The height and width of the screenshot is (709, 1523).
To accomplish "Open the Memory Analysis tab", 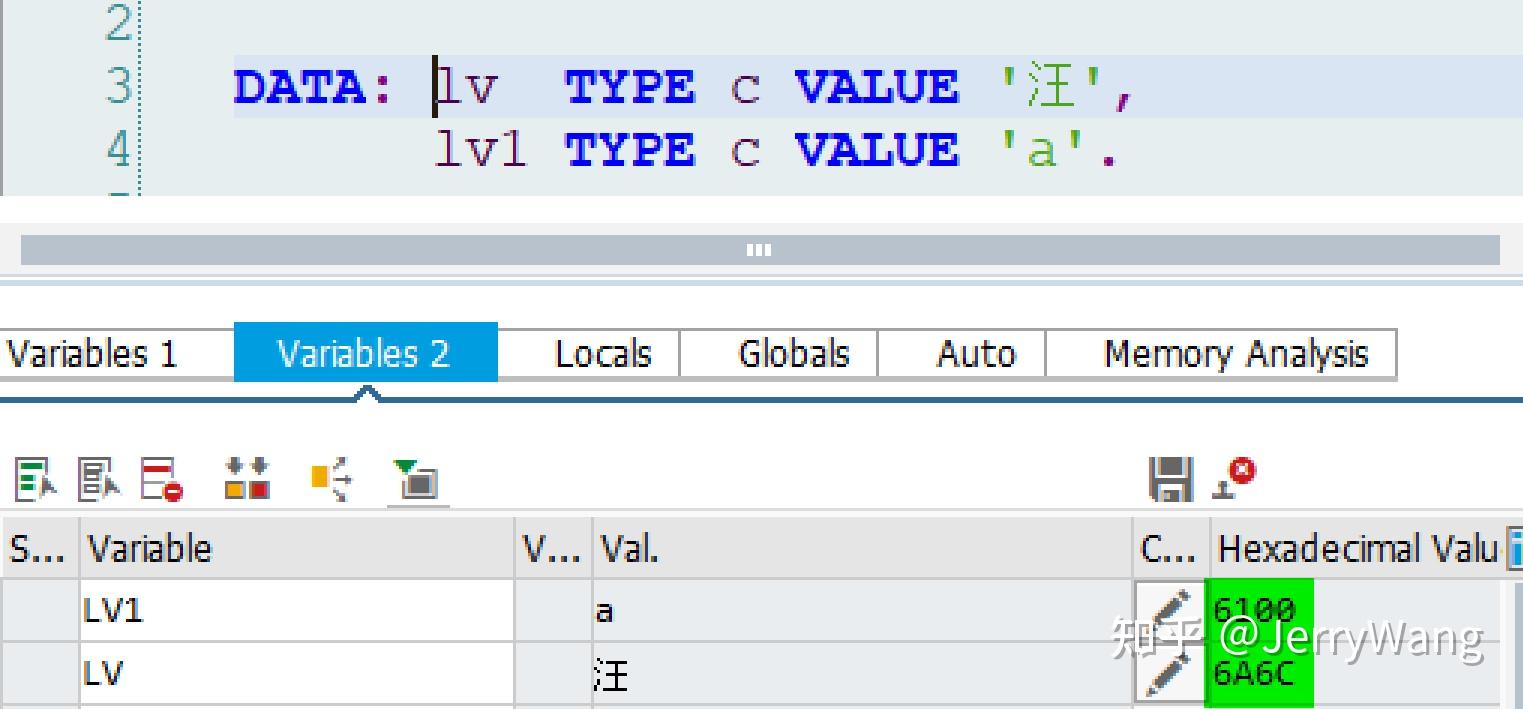I will coord(1225,352).
